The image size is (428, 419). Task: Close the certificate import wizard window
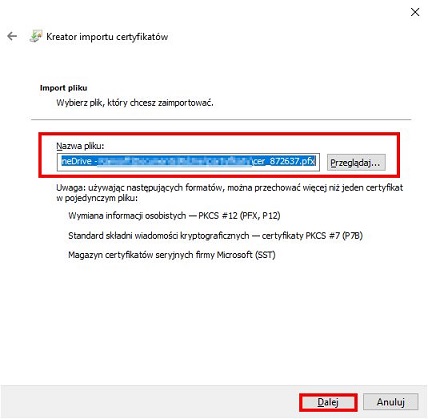point(415,12)
